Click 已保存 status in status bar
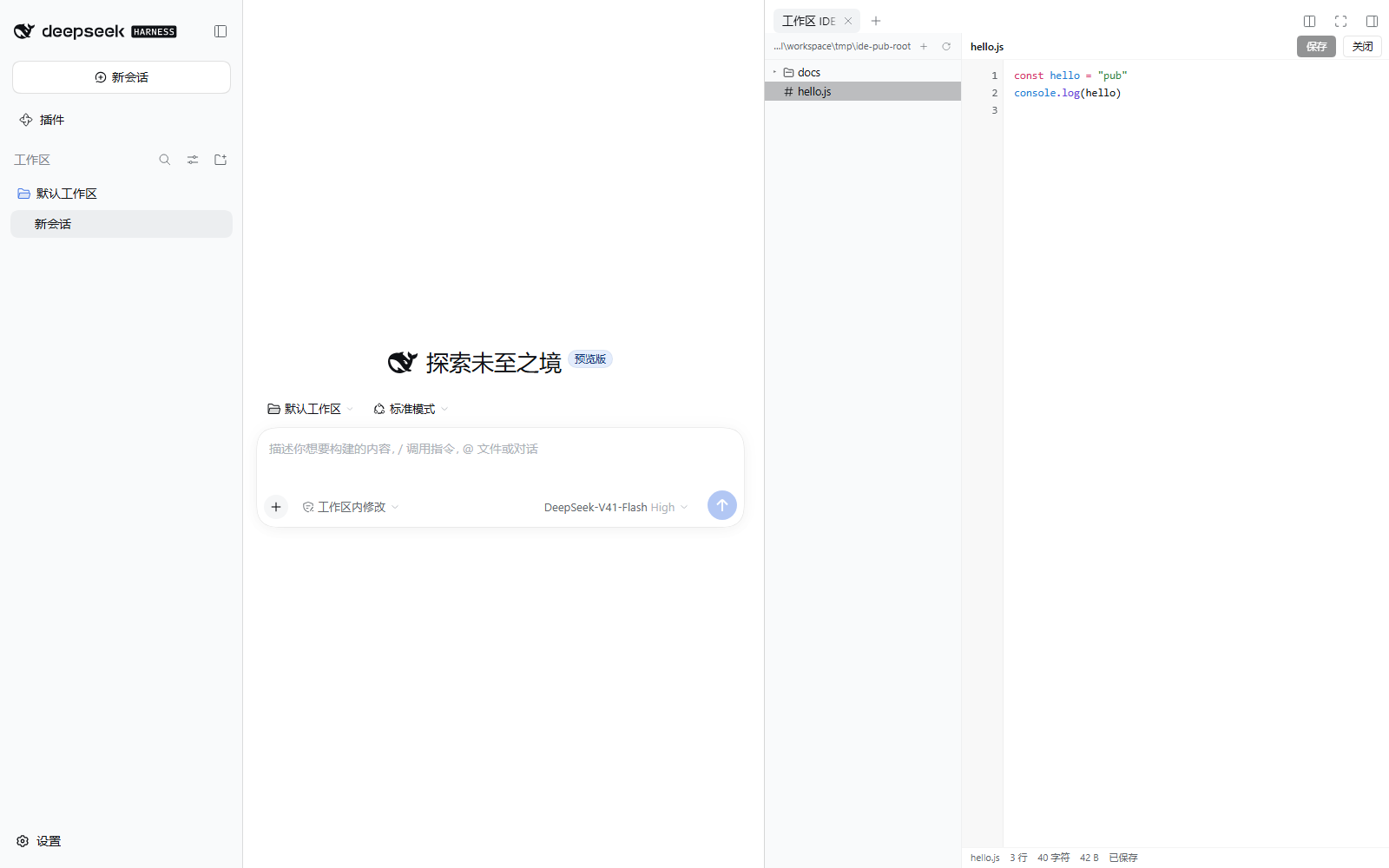This screenshot has height=868, width=1389. [x=1123, y=858]
